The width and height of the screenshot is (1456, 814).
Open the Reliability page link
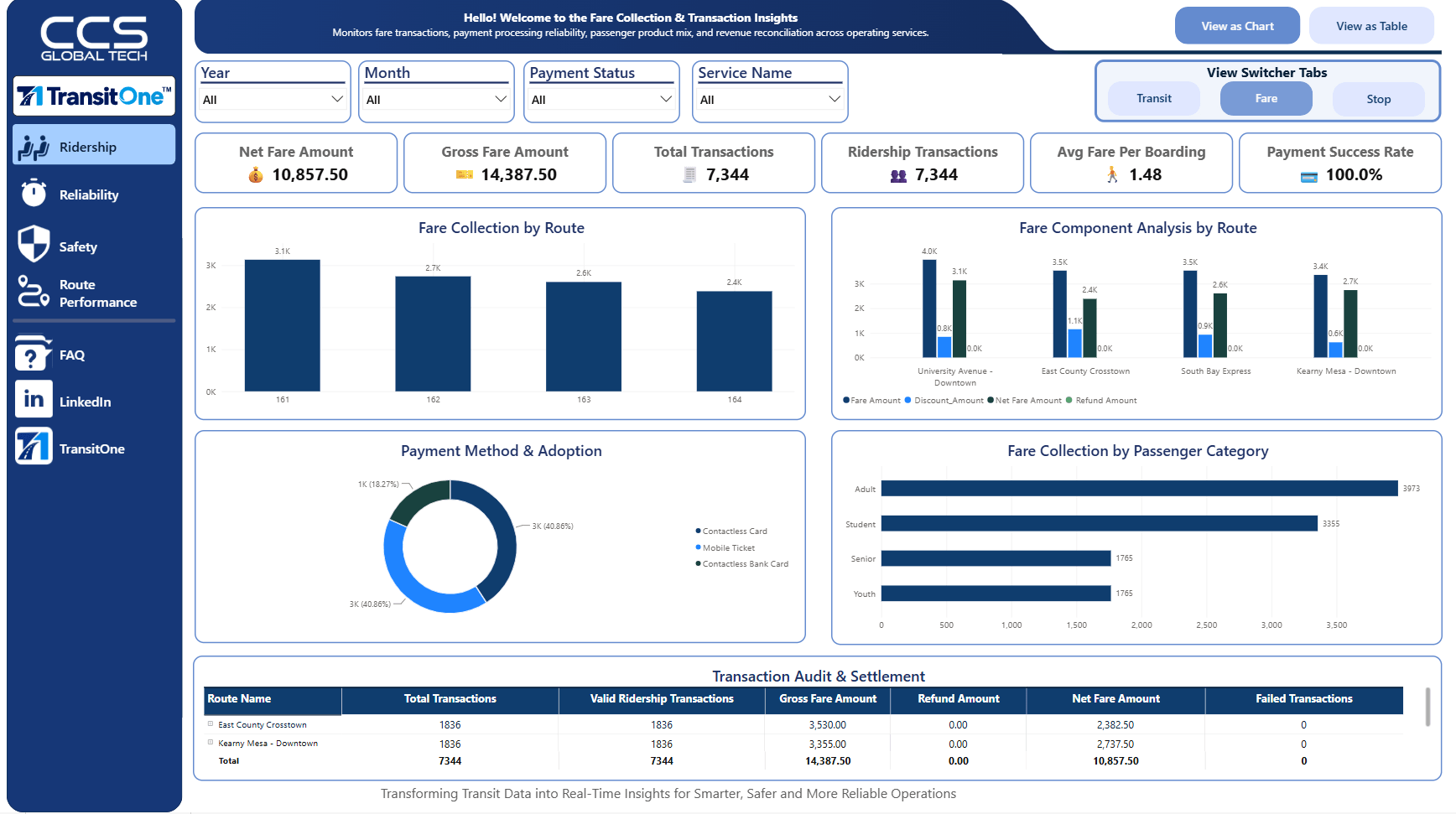(x=89, y=194)
